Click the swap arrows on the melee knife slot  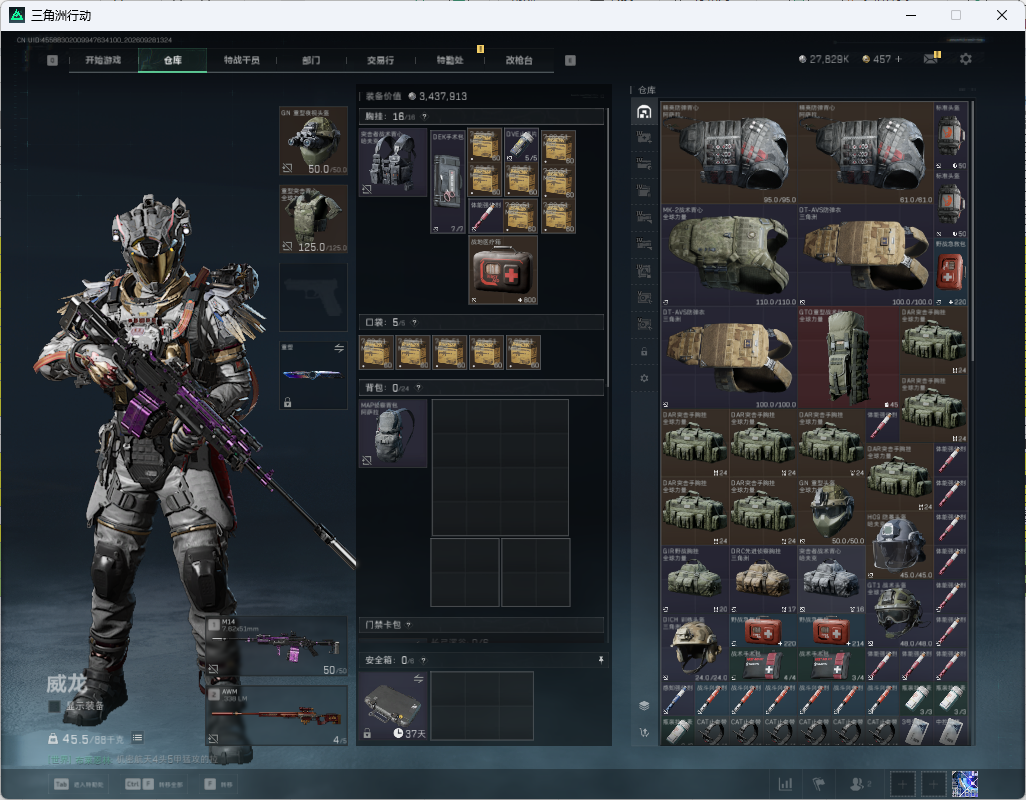[x=339, y=348]
